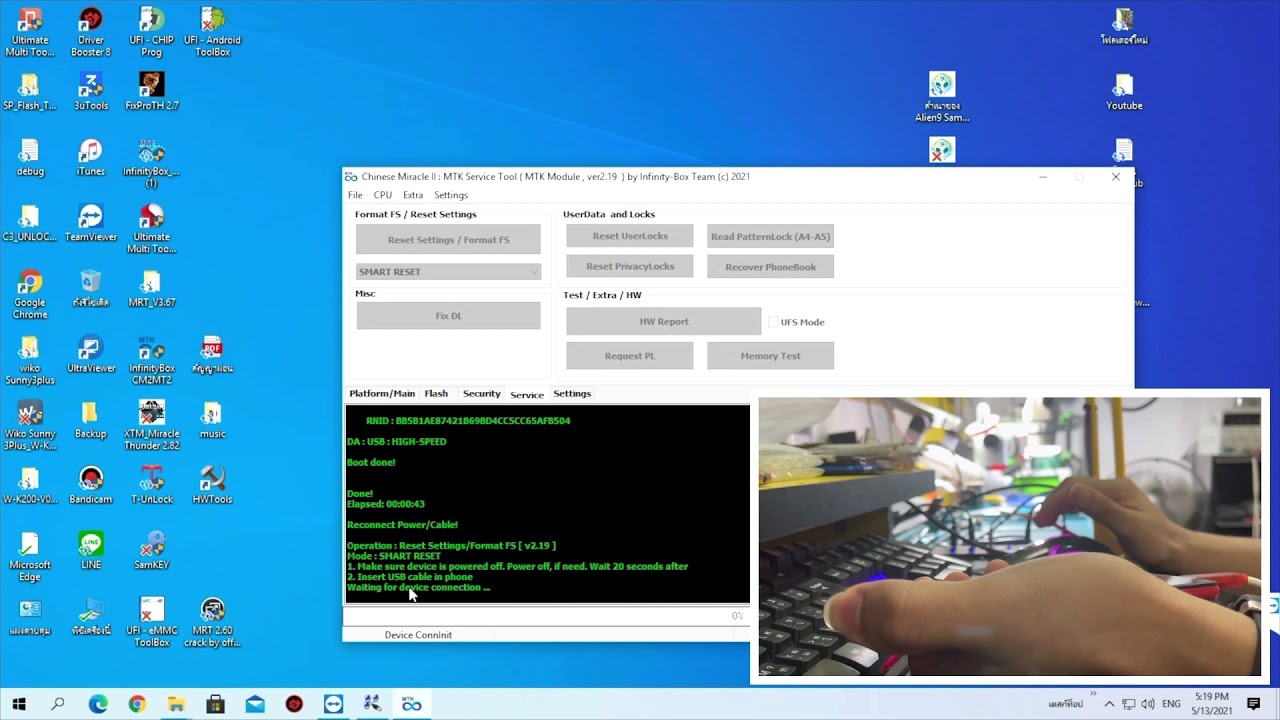This screenshot has height=720, width=1280.
Task: Open the File menu
Action: coord(355,195)
